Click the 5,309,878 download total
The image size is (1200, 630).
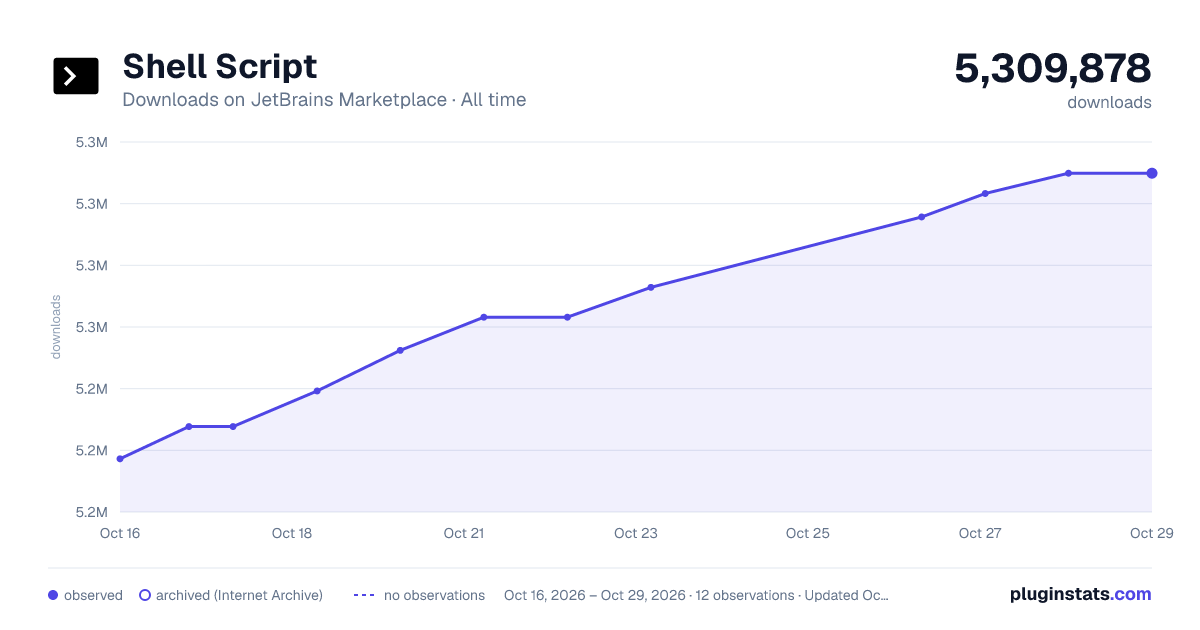click(1053, 68)
